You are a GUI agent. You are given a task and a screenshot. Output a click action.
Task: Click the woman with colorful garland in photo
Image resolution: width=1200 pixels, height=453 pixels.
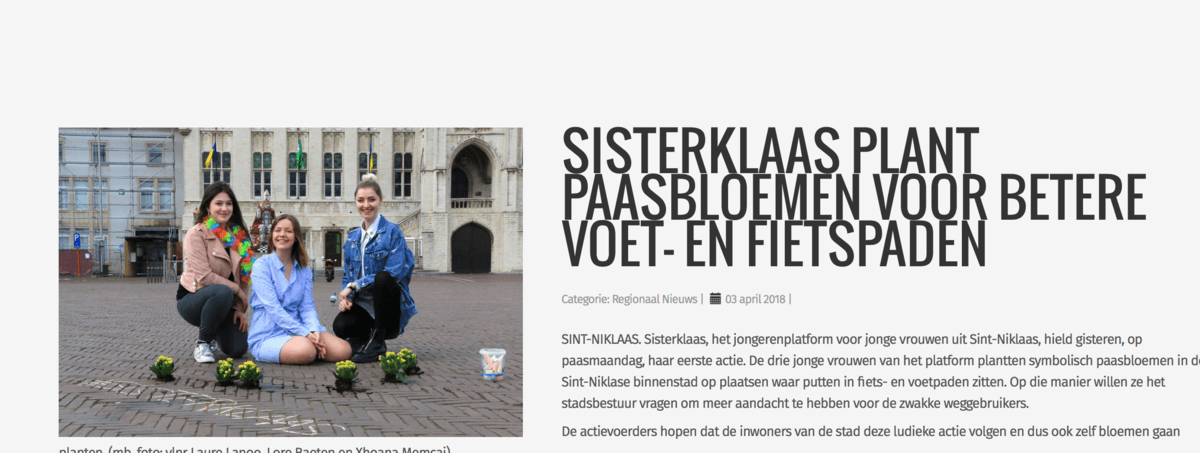215,270
